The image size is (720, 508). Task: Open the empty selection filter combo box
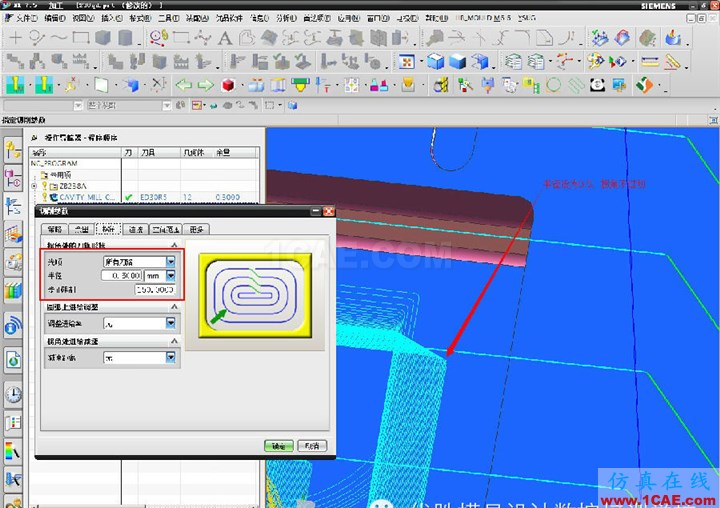pyautogui.click(x=43, y=106)
